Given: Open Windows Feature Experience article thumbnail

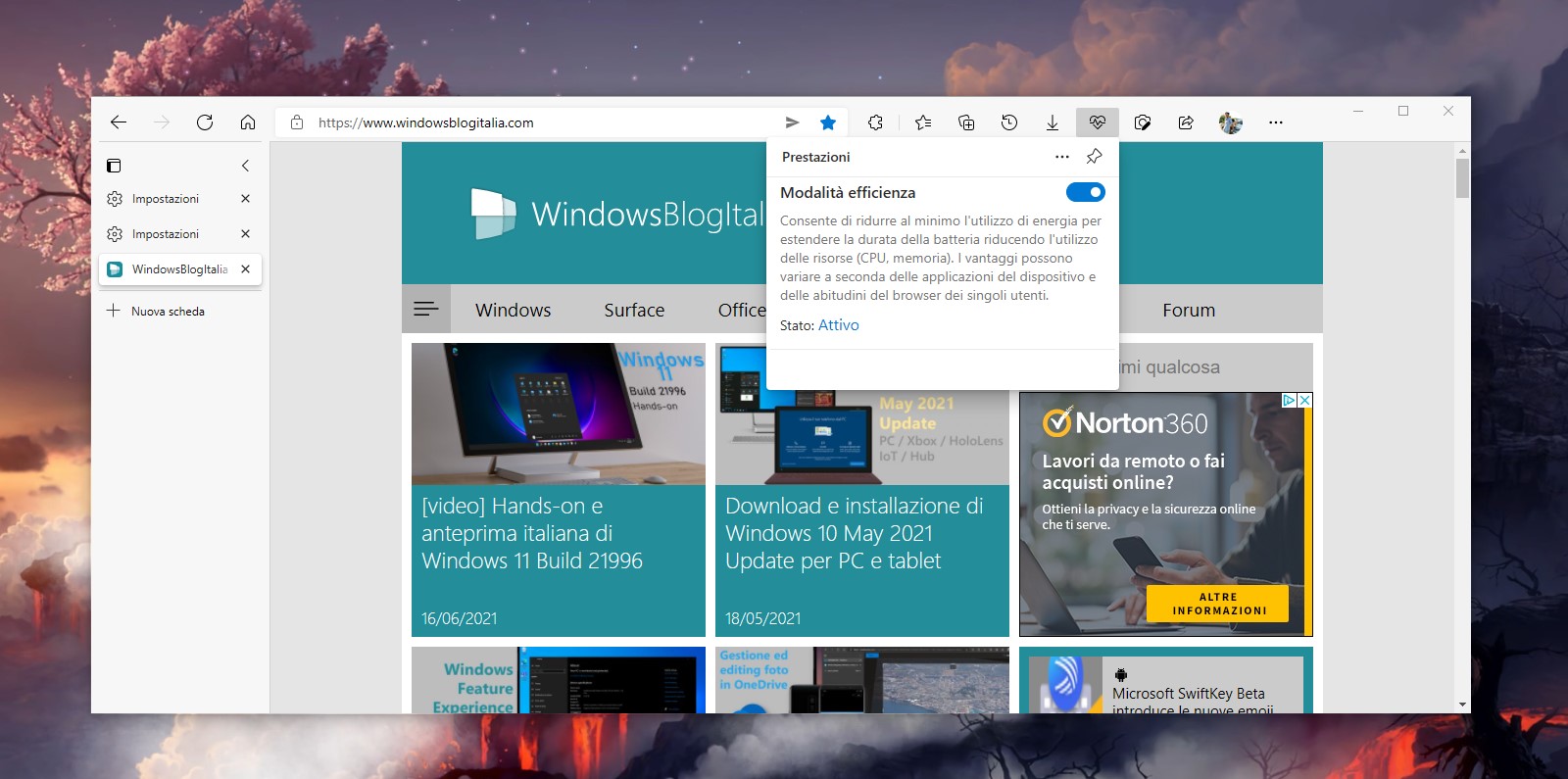Looking at the screenshot, I should [x=559, y=680].
